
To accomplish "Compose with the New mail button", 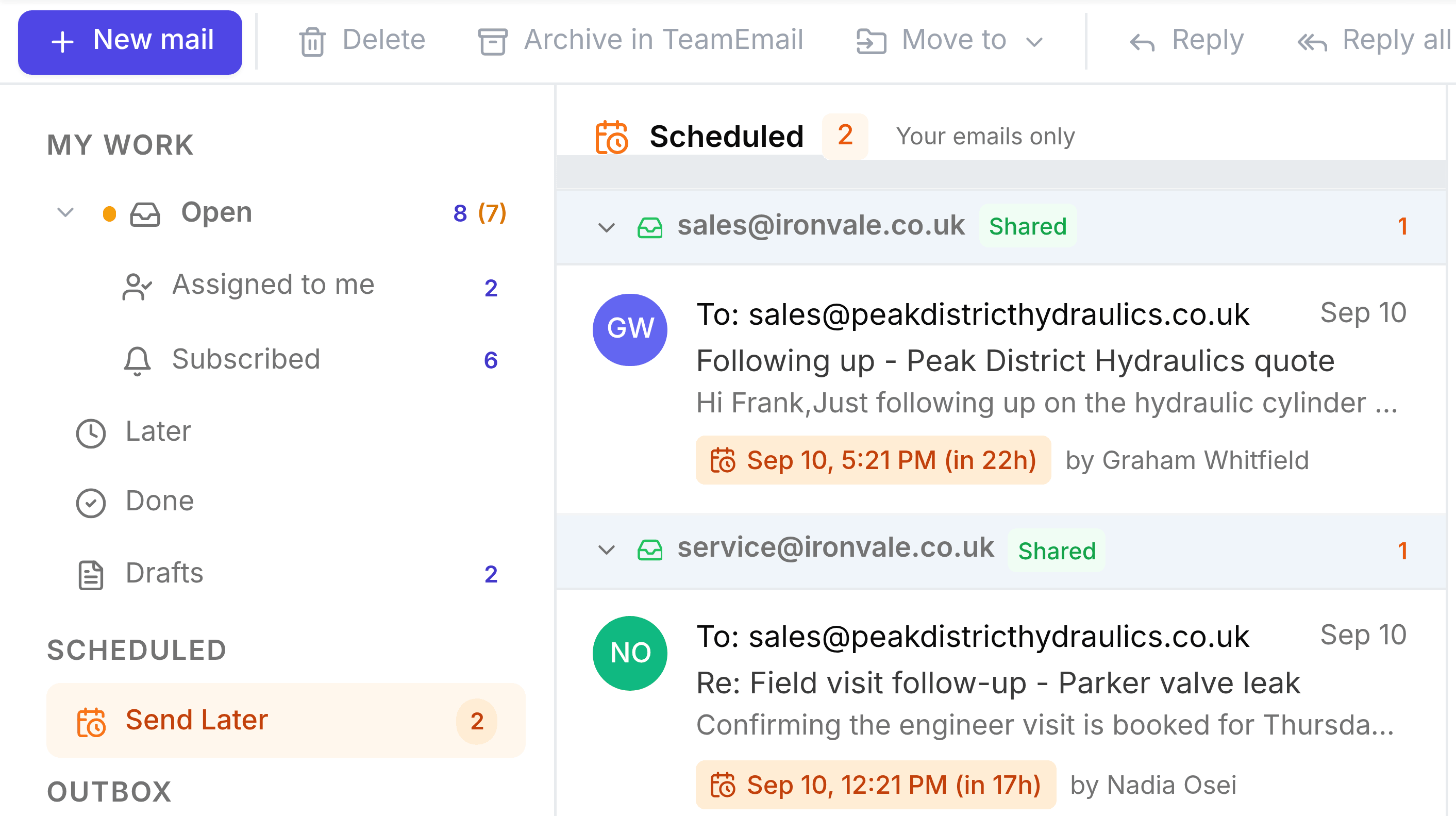I will point(130,42).
